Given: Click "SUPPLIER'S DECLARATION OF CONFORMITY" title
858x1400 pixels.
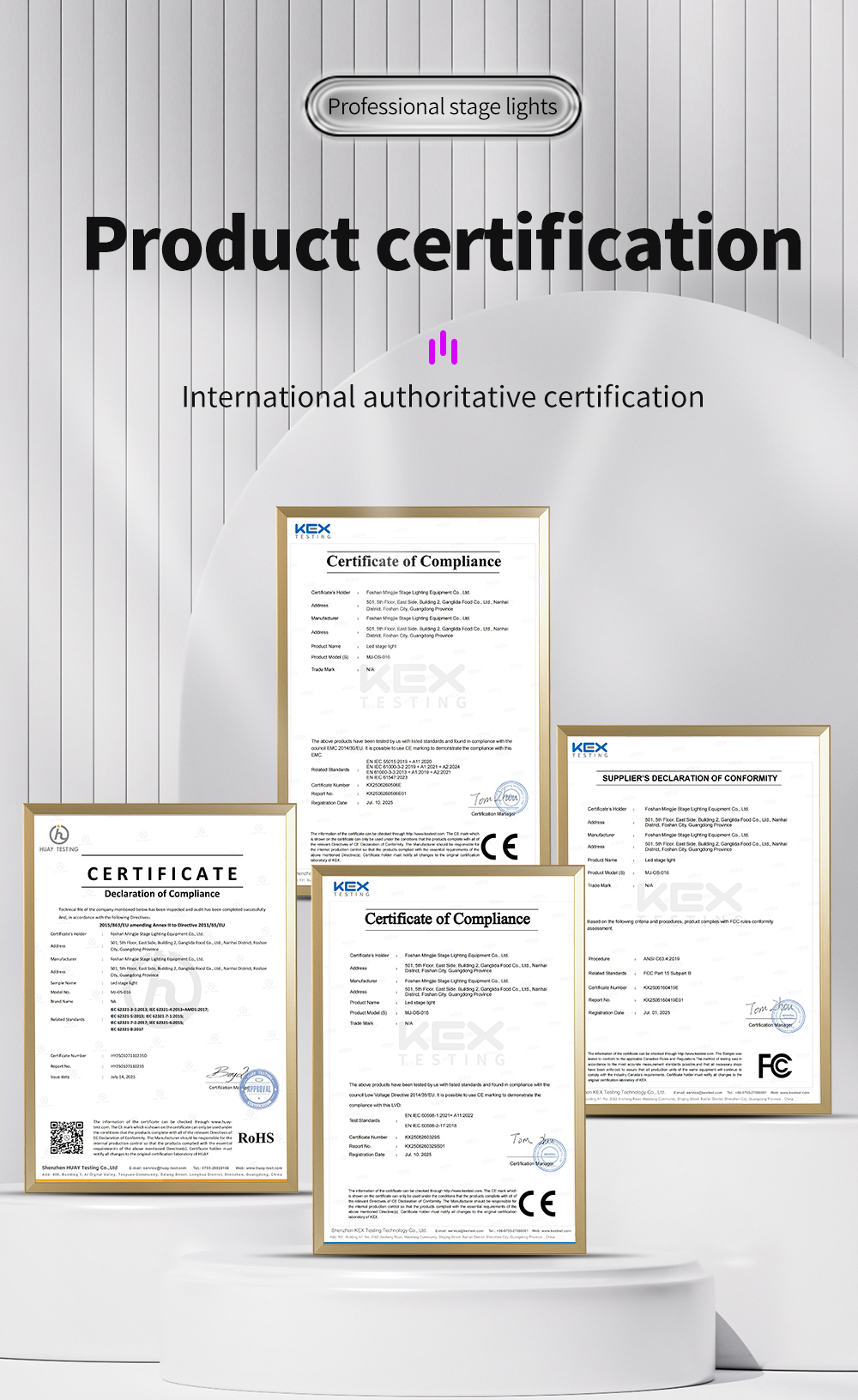Looking at the screenshot, I should click(x=690, y=778).
